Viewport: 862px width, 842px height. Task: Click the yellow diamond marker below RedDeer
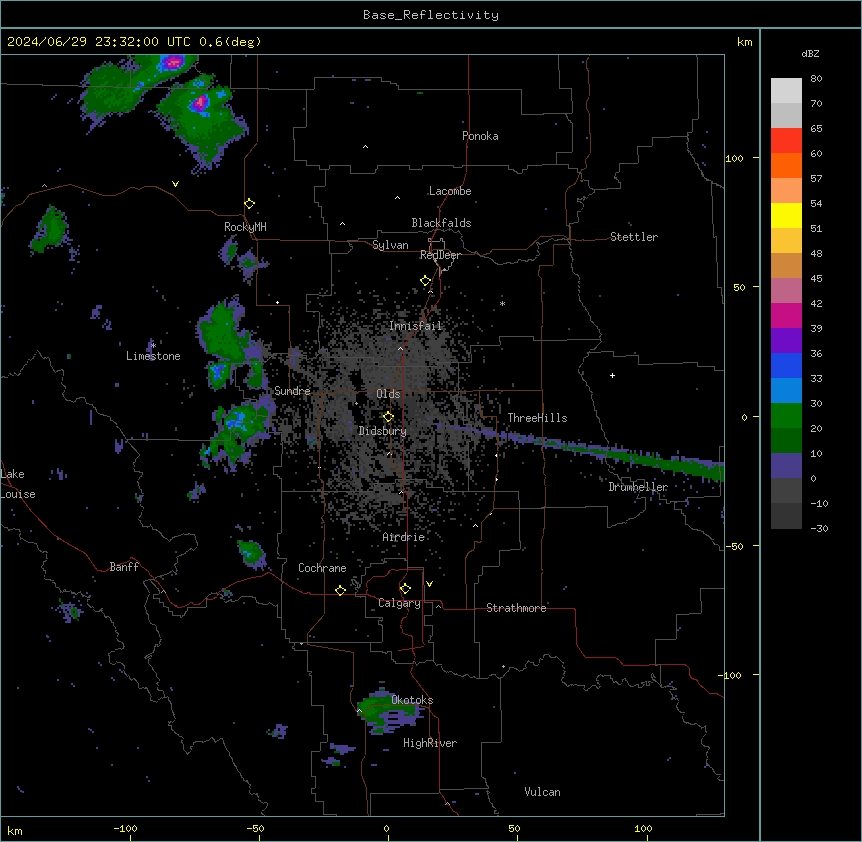[425, 281]
